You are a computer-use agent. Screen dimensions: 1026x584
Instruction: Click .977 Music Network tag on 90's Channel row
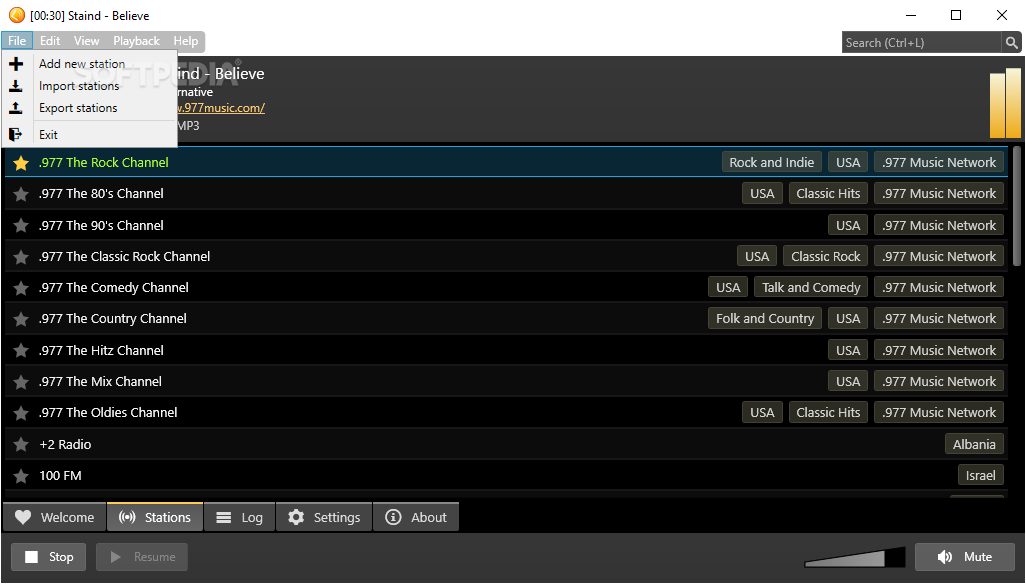pyautogui.click(x=938, y=225)
